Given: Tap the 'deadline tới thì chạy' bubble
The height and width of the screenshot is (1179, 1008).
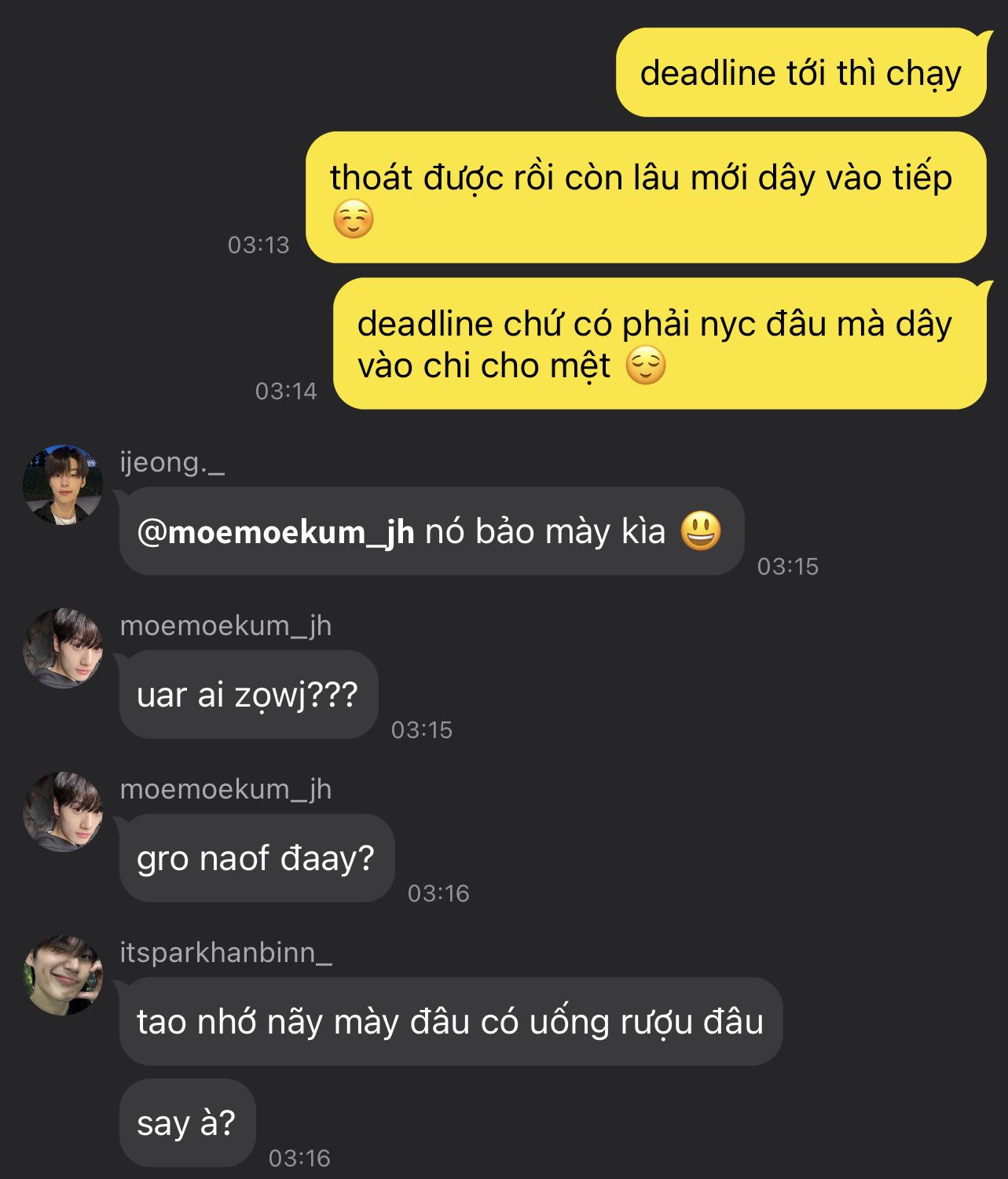Looking at the screenshot, I should coord(801,72).
